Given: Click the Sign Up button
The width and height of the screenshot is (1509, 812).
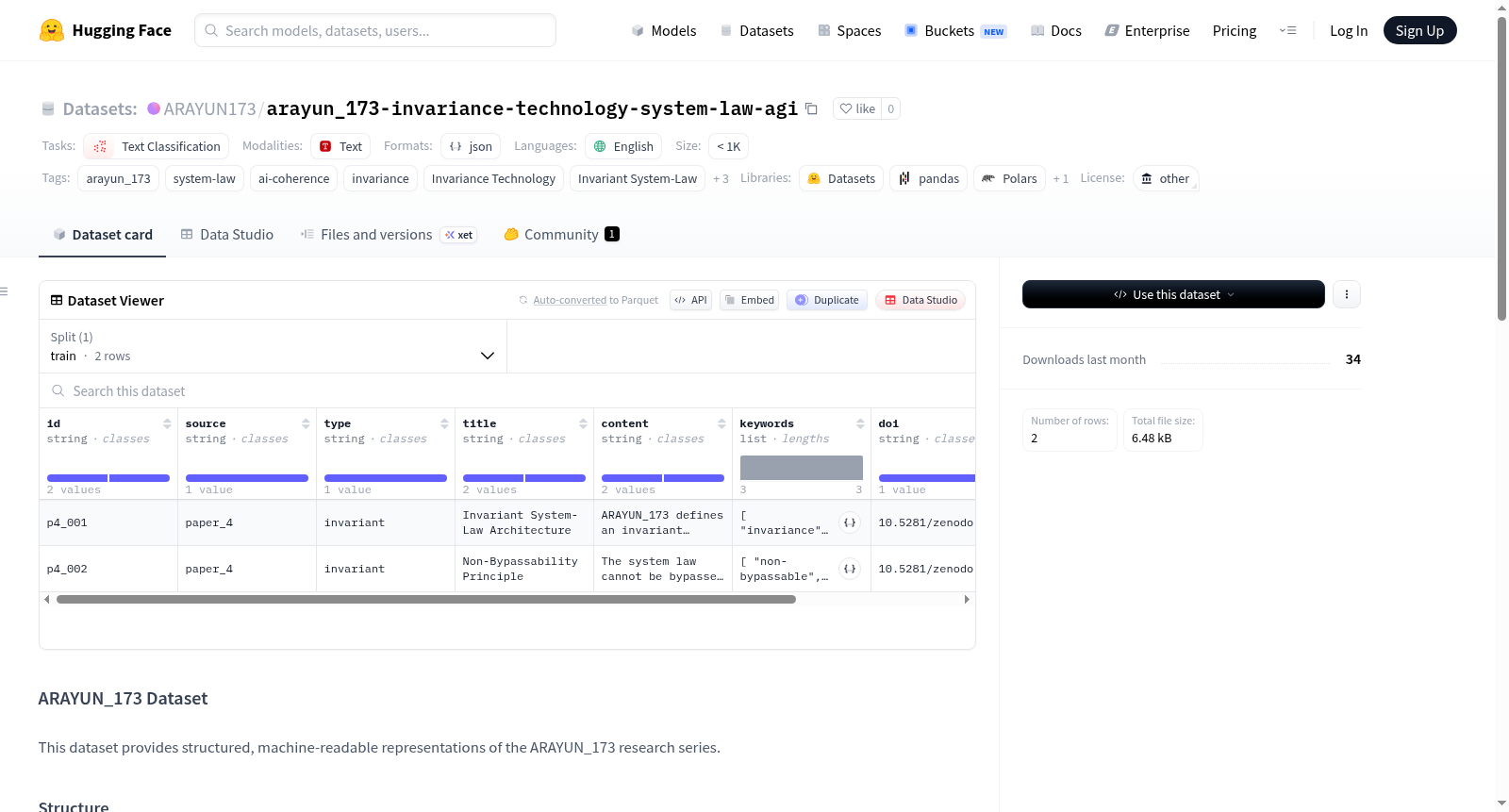Looking at the screenshot, I should (x=1419, y=30).
